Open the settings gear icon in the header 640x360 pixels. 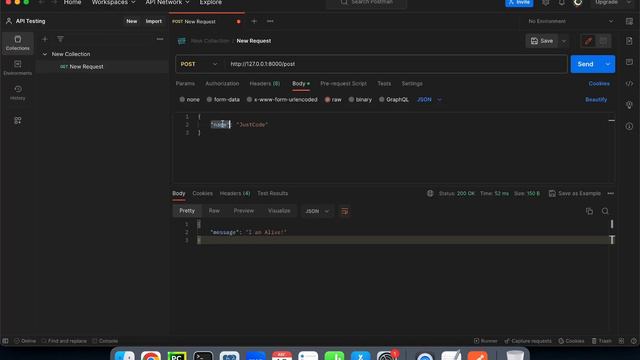pos(546,3)
